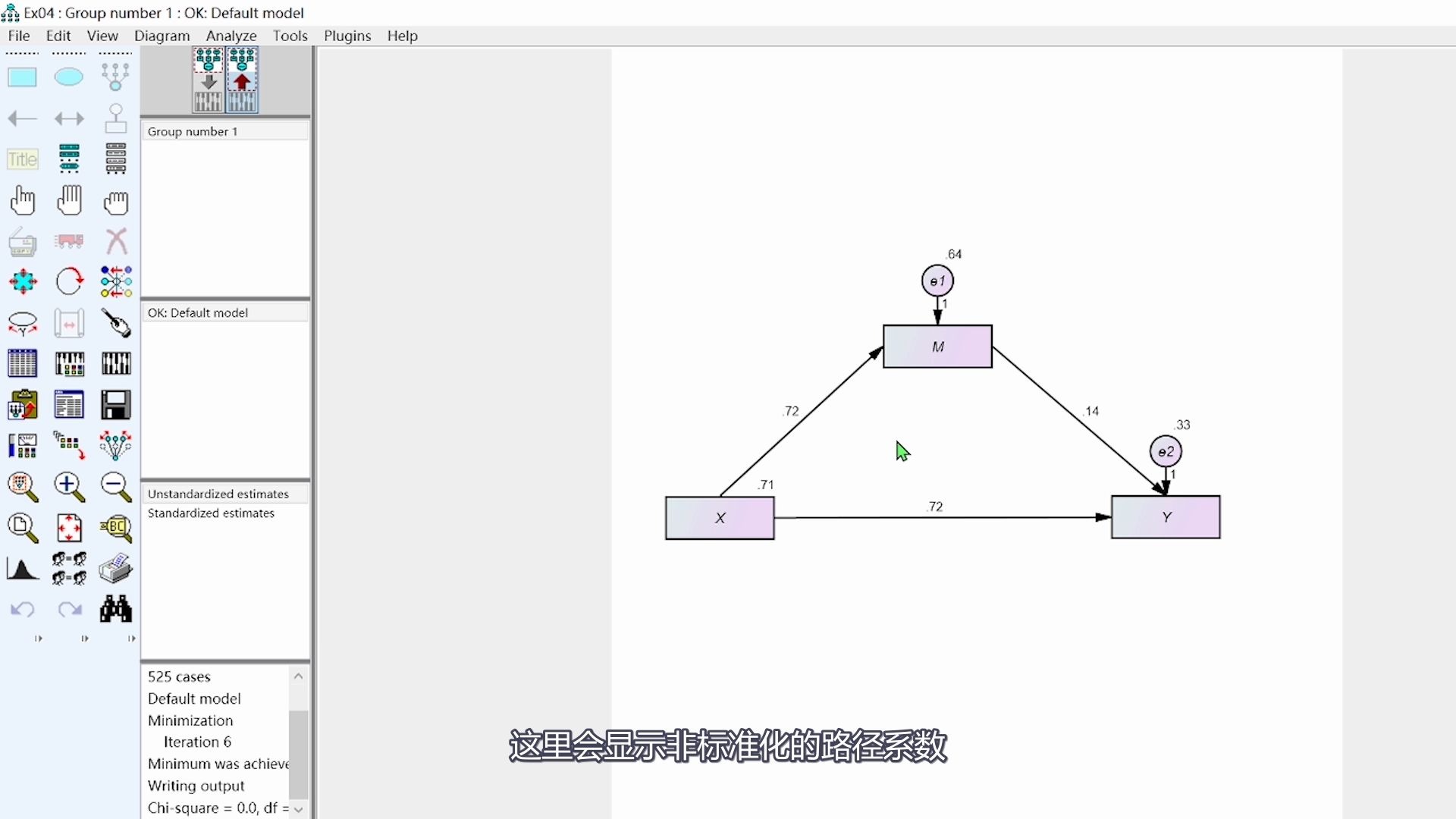The image size is (1456, 819).
Task: Select Unstandardized estimates option
Action: coord(218,494)
